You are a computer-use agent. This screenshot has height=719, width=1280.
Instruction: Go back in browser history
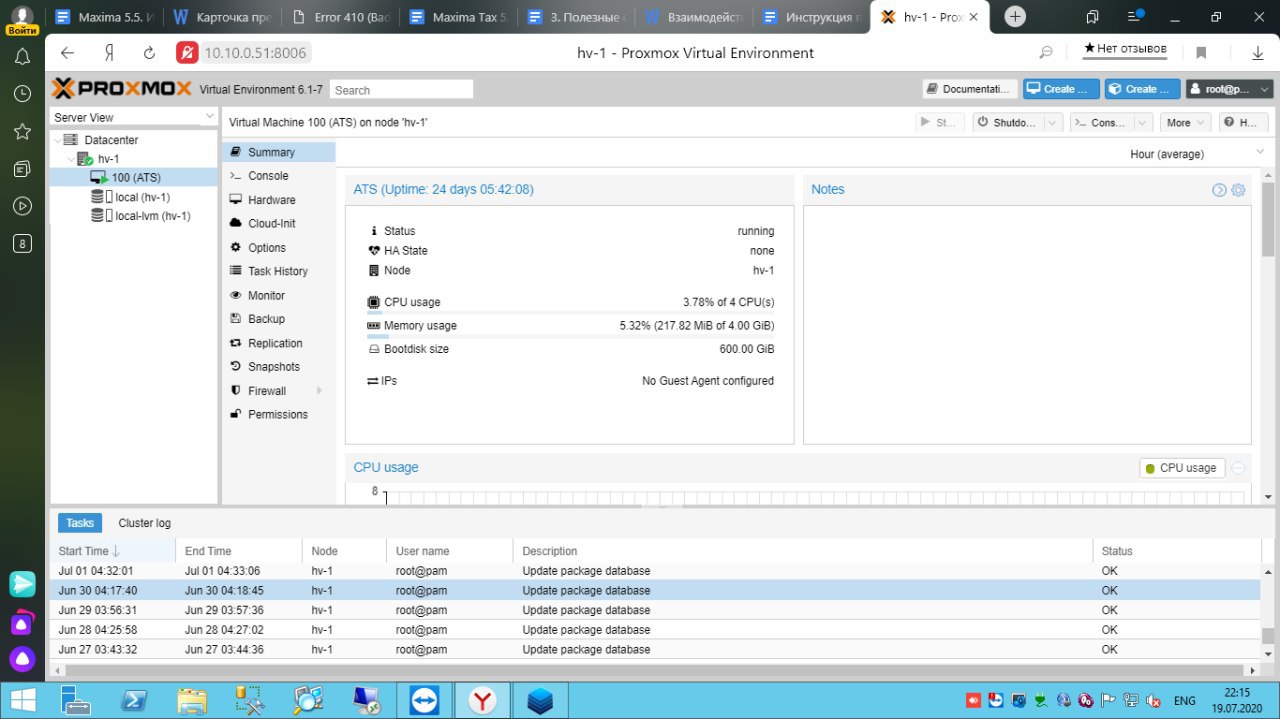pyautogui.click(x=67, y=53)
